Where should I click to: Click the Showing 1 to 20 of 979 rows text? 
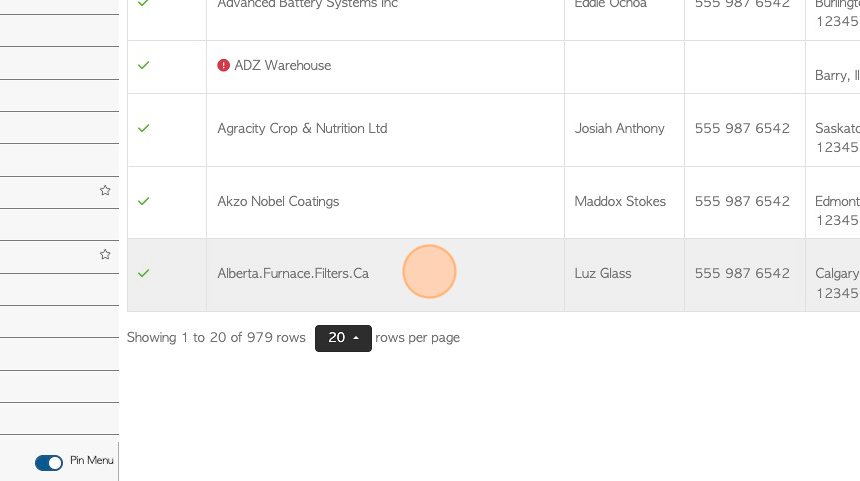pyautogui.click(x=216, y=337)
